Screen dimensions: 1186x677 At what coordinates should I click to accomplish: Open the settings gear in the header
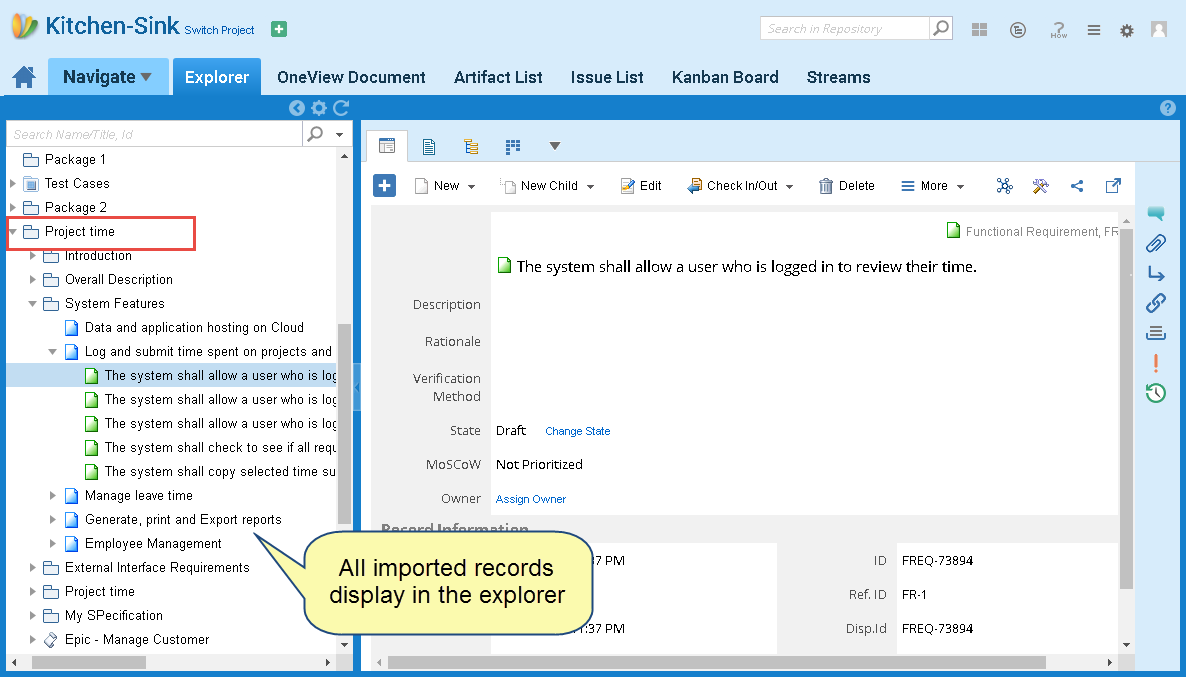click(x=1127, y=30)
